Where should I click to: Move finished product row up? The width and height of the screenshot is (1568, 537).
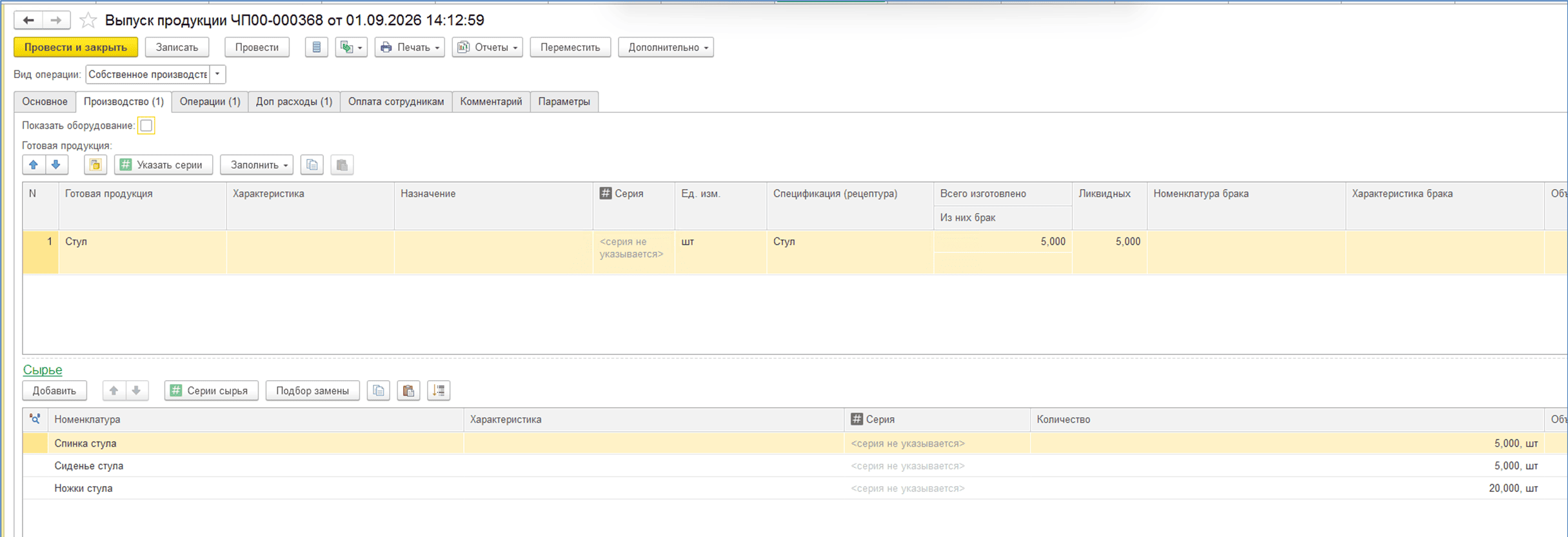tap(34, 165)
